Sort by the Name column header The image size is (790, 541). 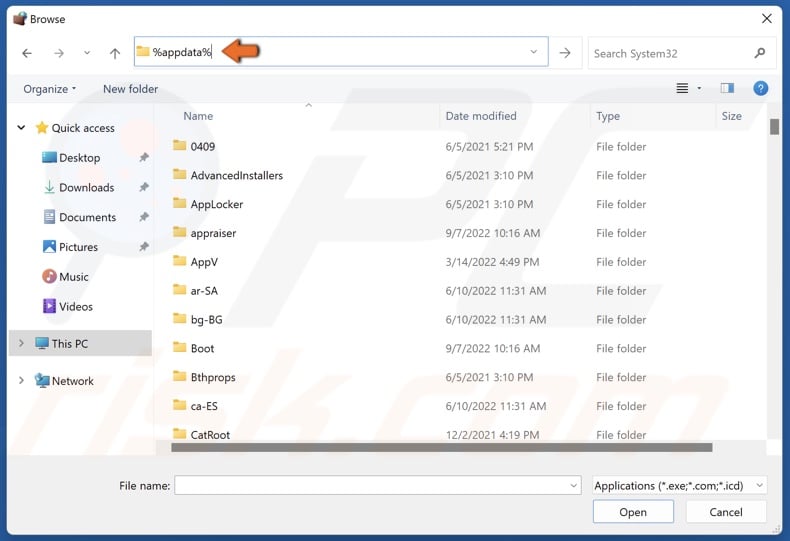pos(198,116)
